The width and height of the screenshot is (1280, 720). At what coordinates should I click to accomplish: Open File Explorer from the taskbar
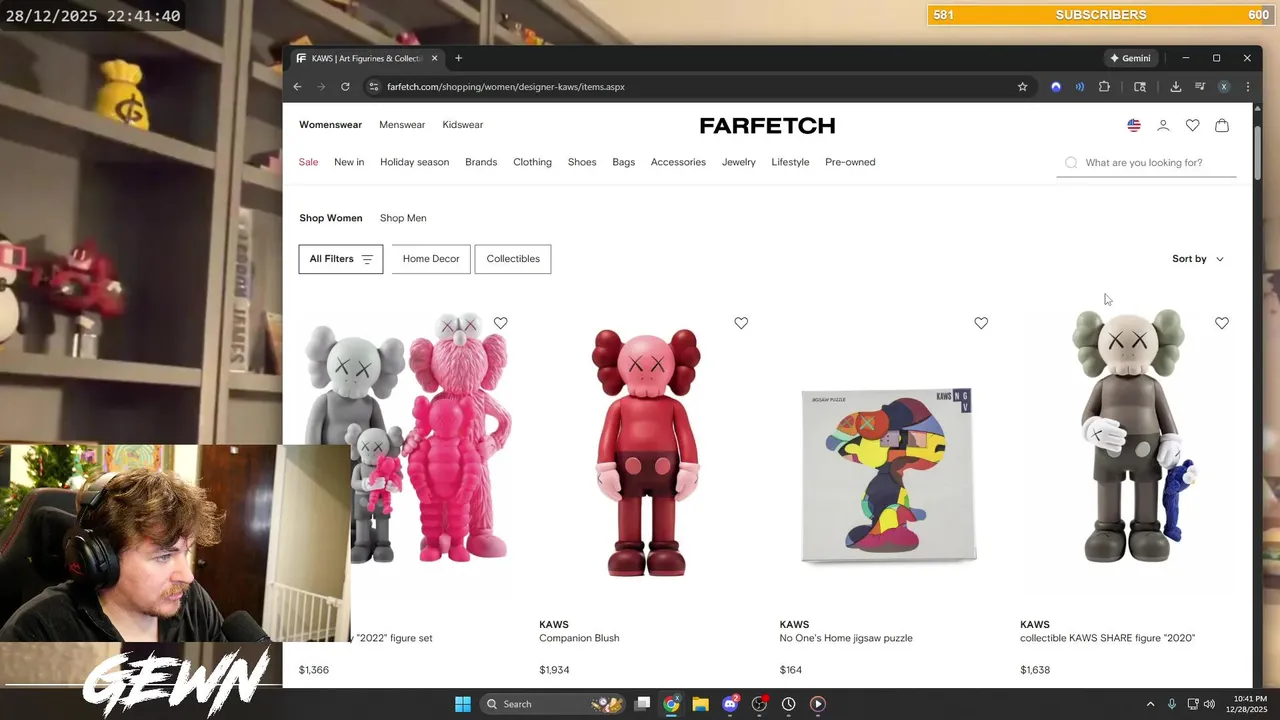[x=700, y=704]
